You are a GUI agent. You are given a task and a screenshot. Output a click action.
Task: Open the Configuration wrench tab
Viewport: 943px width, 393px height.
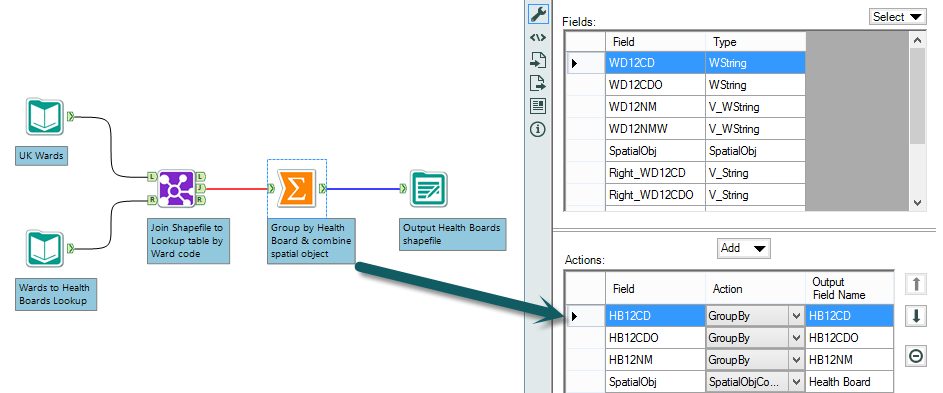(x=538, y=14)
